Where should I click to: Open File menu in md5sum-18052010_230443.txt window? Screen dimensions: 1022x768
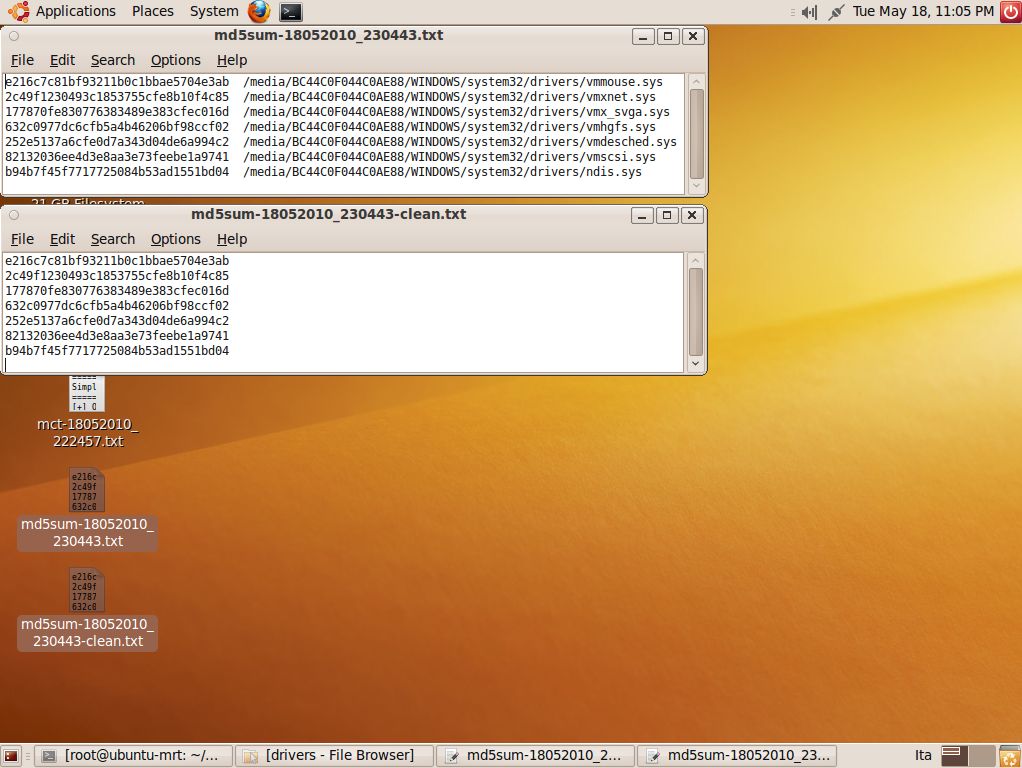pos(22,60)
